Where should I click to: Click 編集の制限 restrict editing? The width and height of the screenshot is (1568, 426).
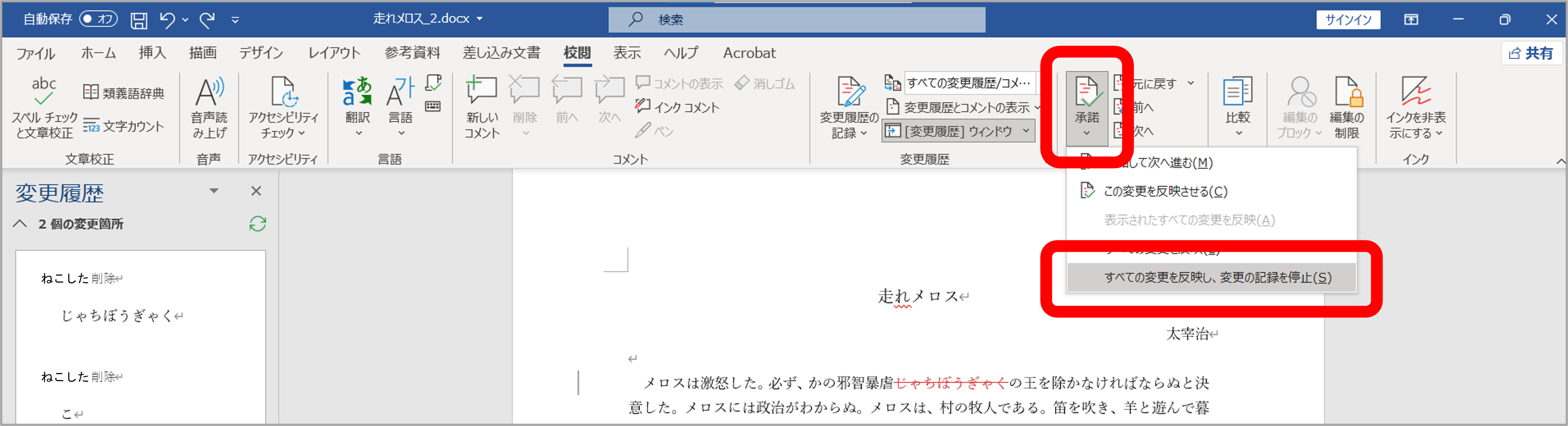1346,107
